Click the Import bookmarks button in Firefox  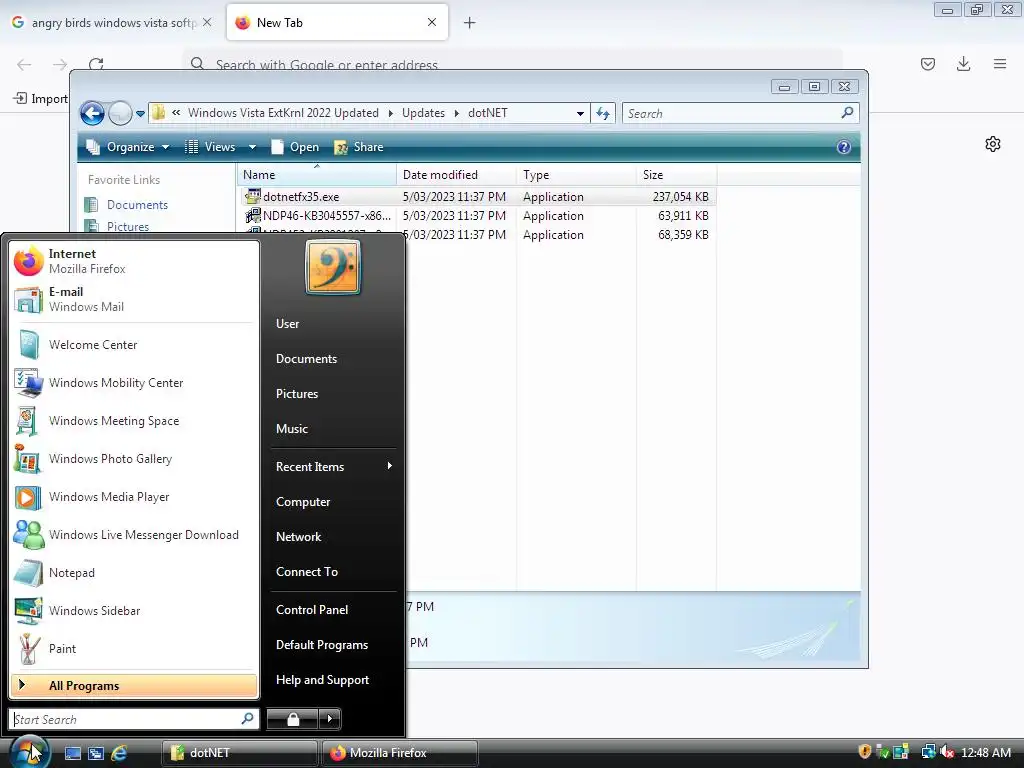[40, 98]
